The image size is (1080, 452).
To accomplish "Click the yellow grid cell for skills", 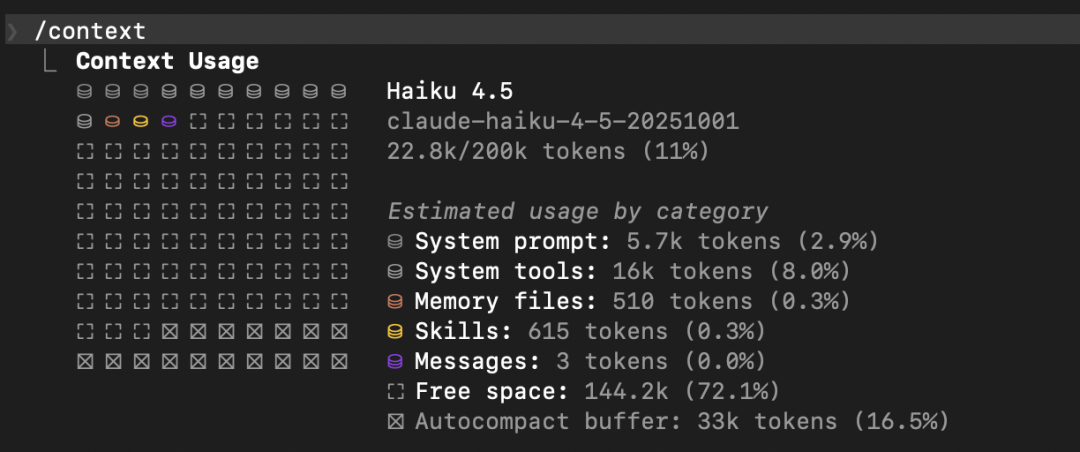I will point(141,122).
